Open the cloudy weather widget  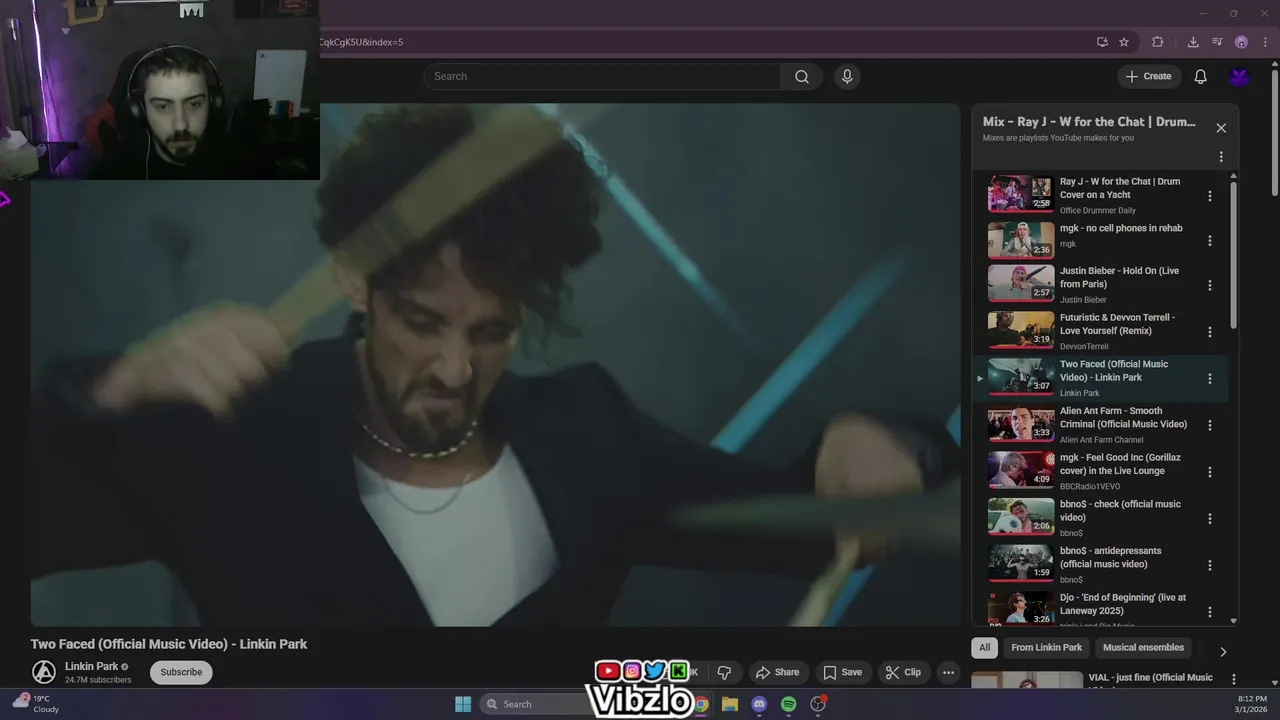[36, 704]
